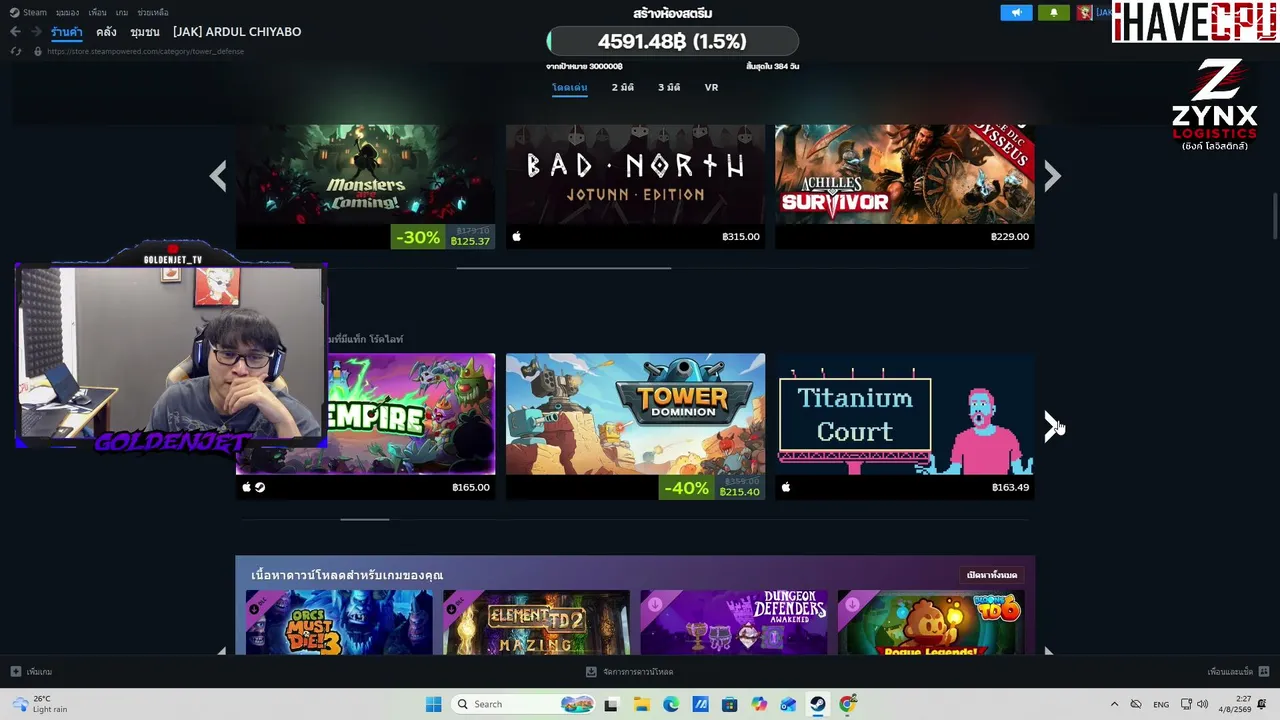Open the Monsters are Coming! game card
Image resolution: width=1280 pixels, height=720 pixels.
(365, 186)
